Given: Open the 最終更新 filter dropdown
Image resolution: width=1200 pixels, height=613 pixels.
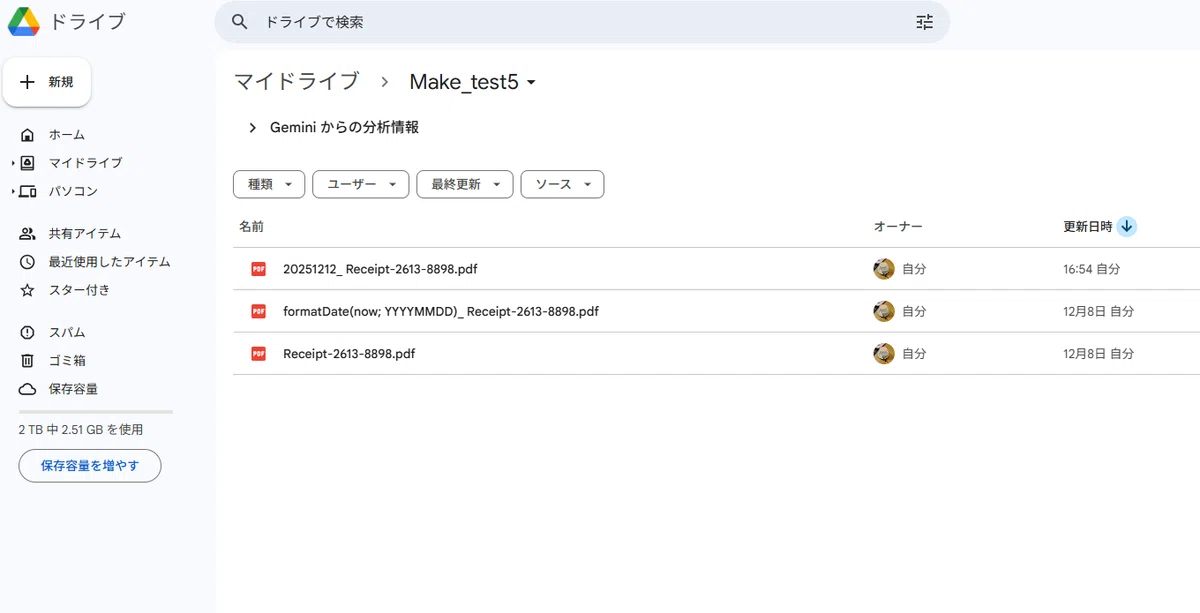Looking at the screenshot, I should coord(465,184).
